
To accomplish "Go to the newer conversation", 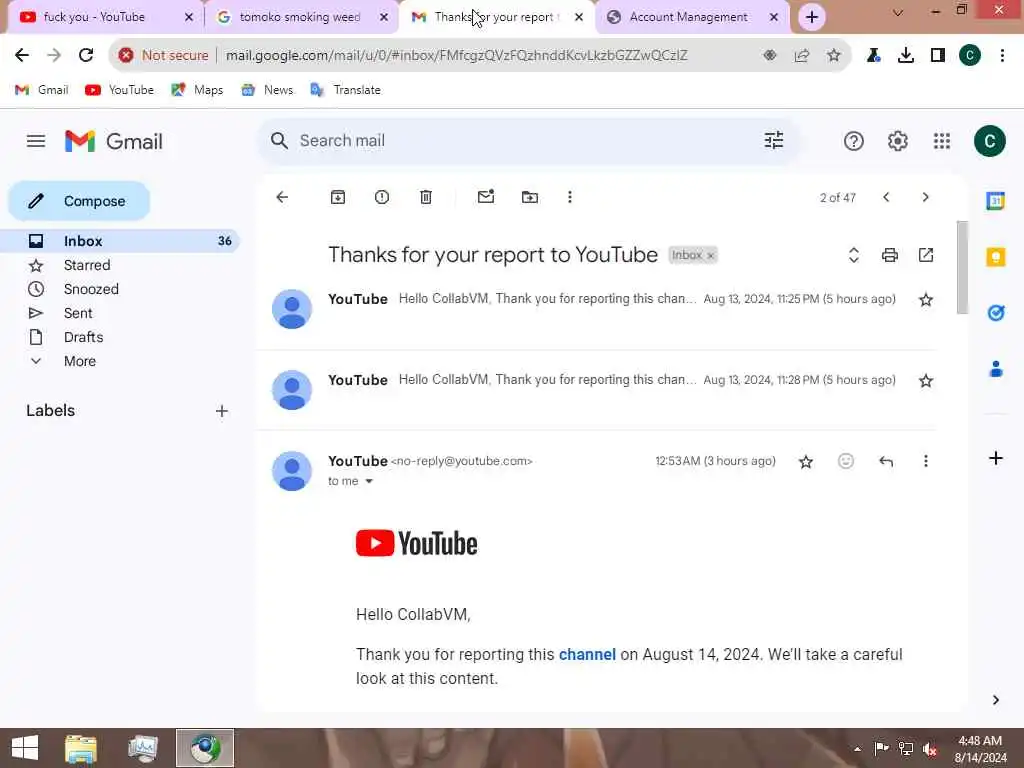I will coord(886,197).
